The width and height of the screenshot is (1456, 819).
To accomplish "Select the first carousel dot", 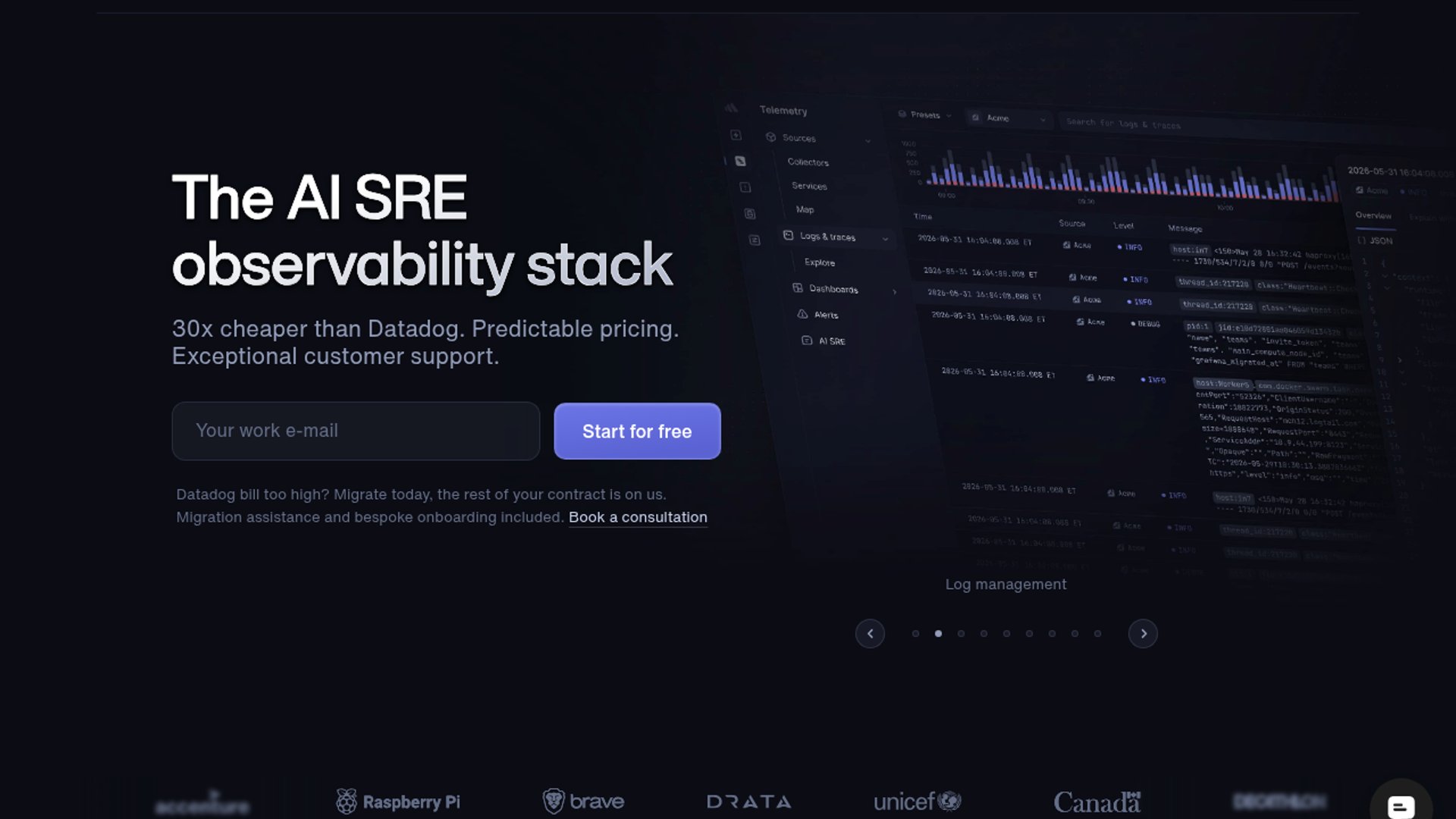I will (x=915, y=633).
